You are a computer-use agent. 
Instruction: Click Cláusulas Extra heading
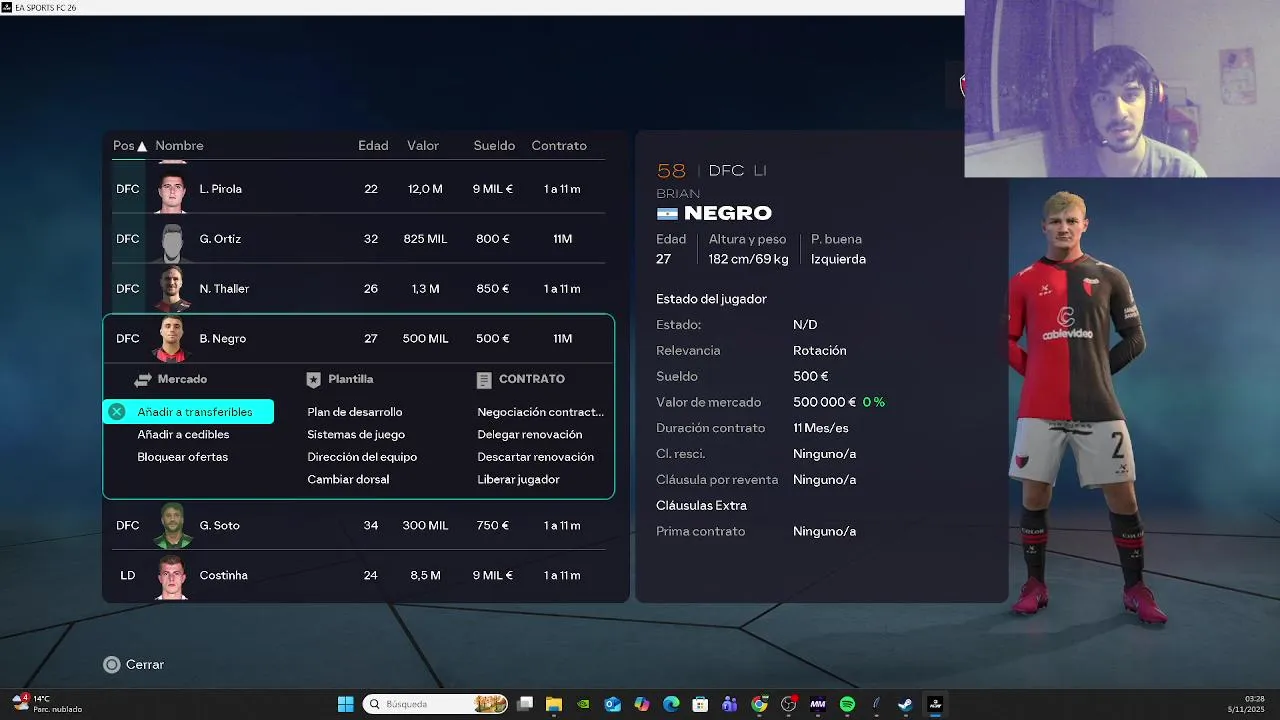point(701,506)
